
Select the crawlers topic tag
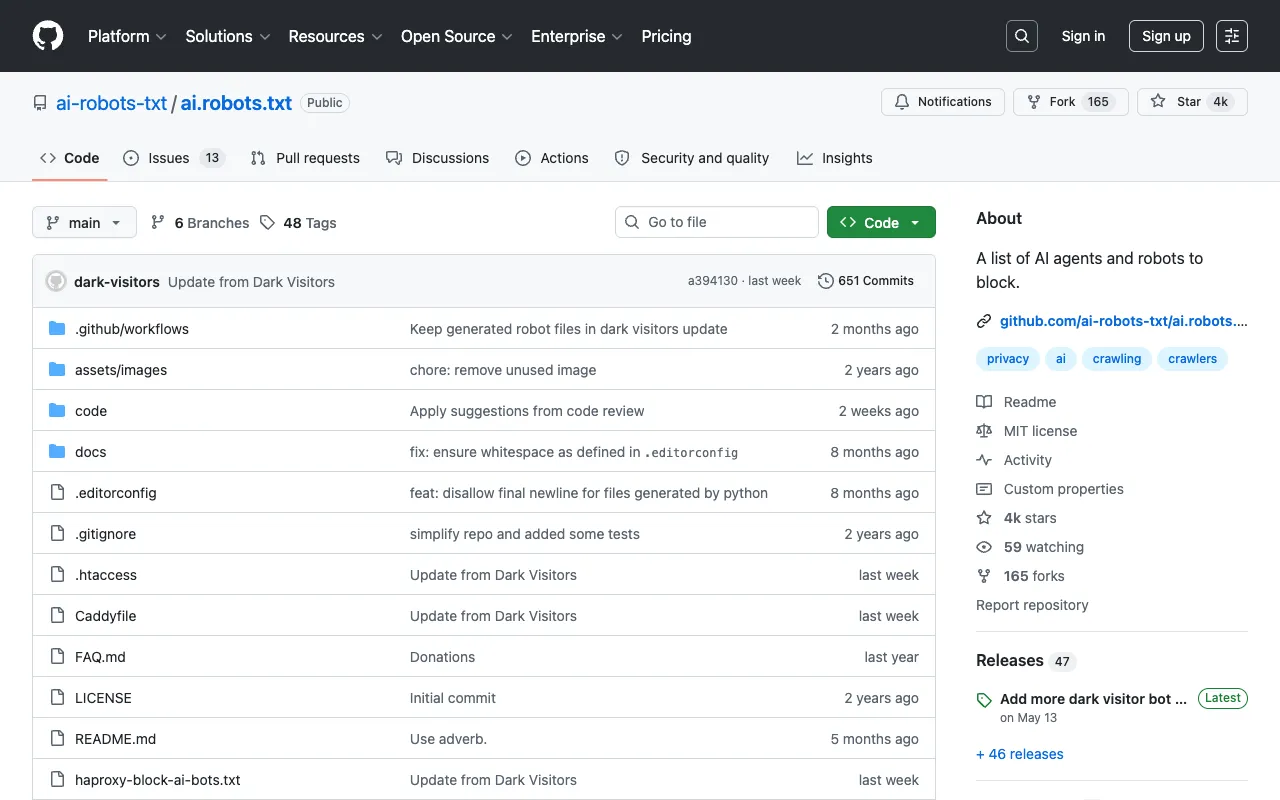click(1193, 359)
